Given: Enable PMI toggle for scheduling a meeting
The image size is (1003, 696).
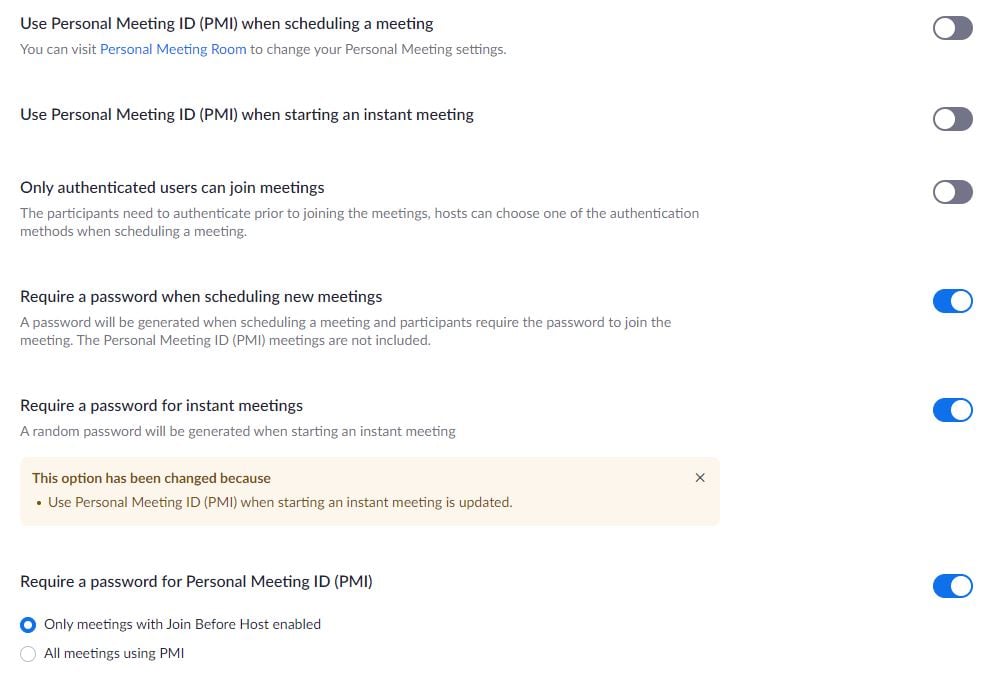Looking at the screenshot, I should (x=952, y=28).
